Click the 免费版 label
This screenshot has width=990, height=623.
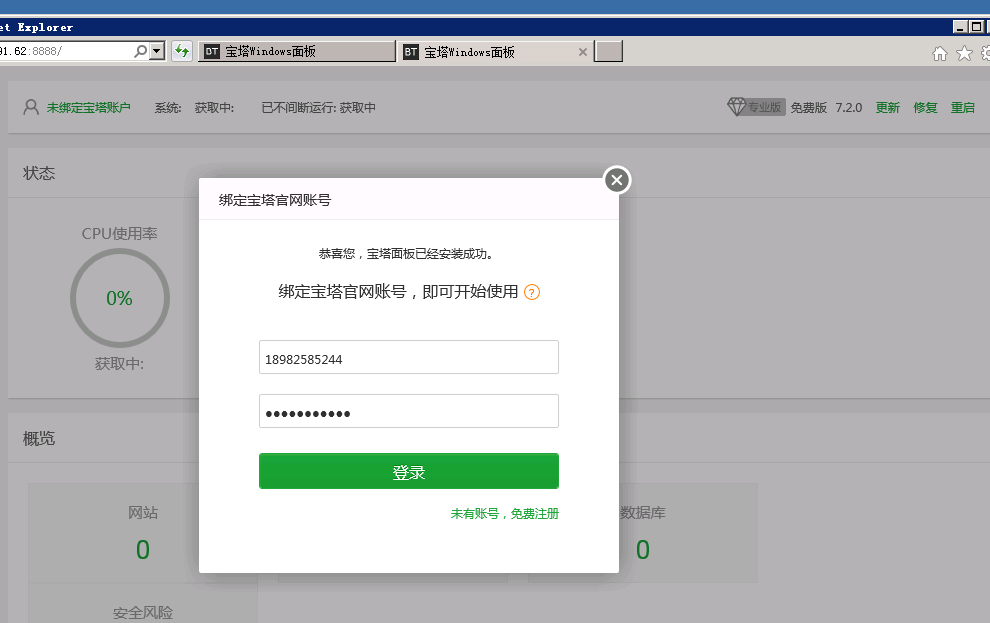[x=808, y=108]
